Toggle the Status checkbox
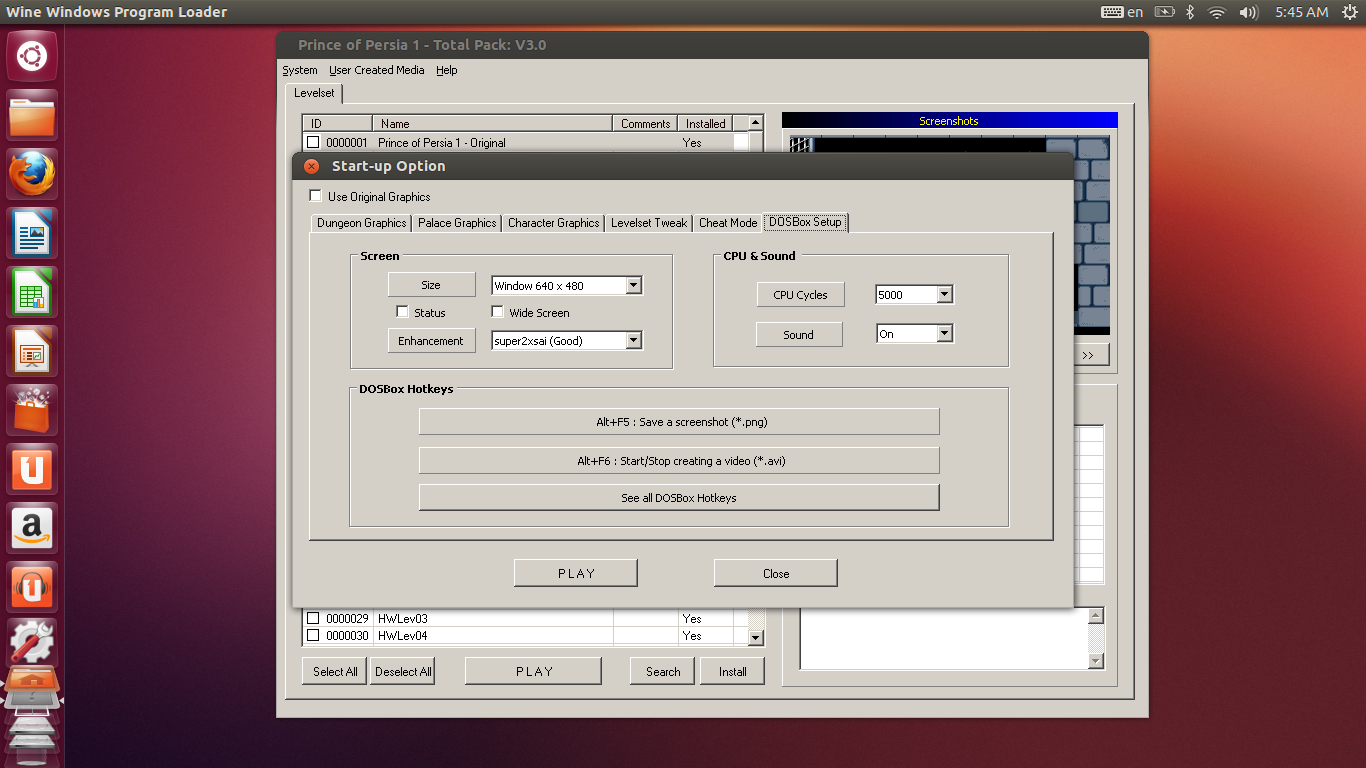Screen dimensions: 1366x768 pos(402,312)
